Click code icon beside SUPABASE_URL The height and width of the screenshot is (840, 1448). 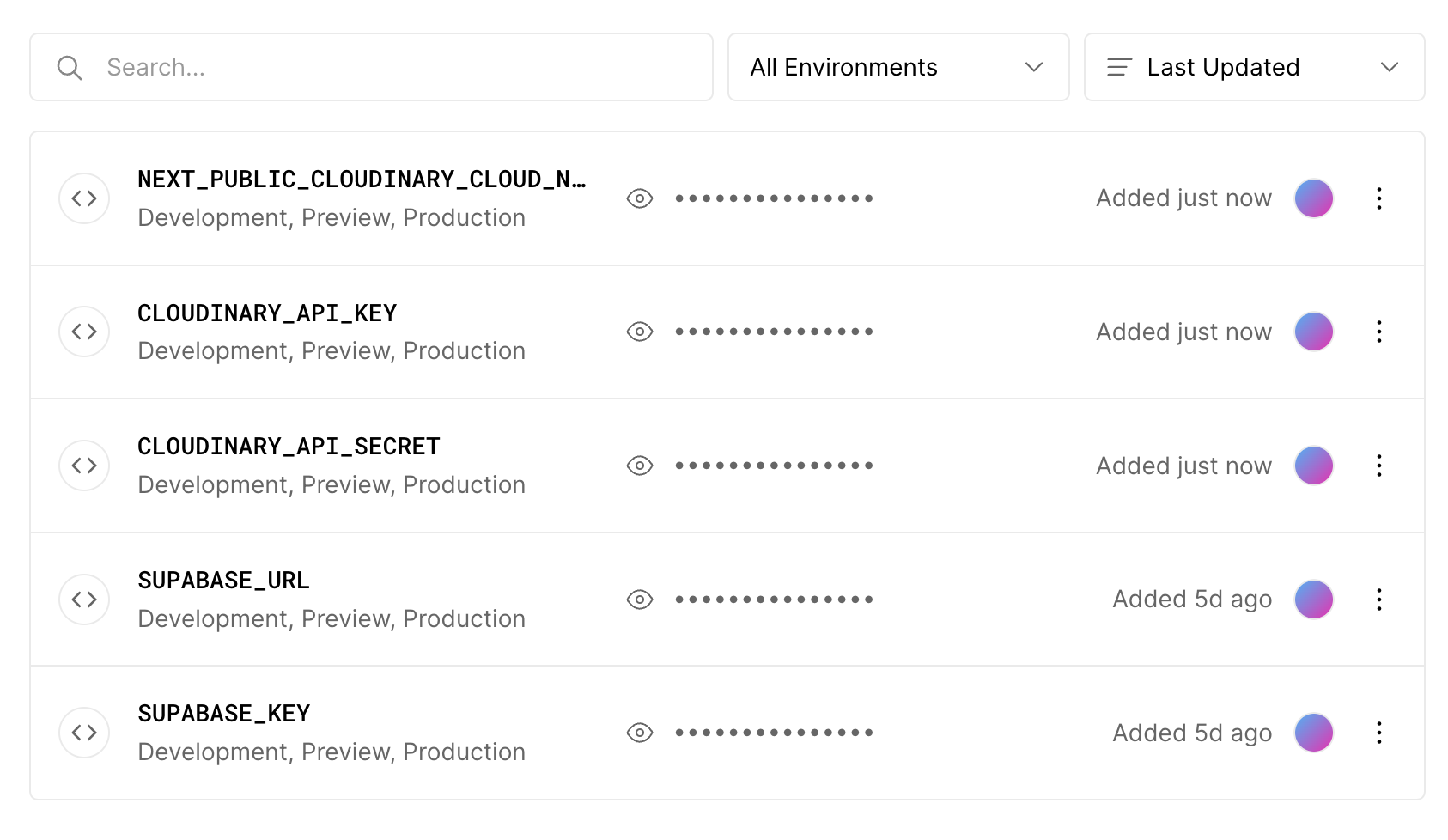[84, 600]
